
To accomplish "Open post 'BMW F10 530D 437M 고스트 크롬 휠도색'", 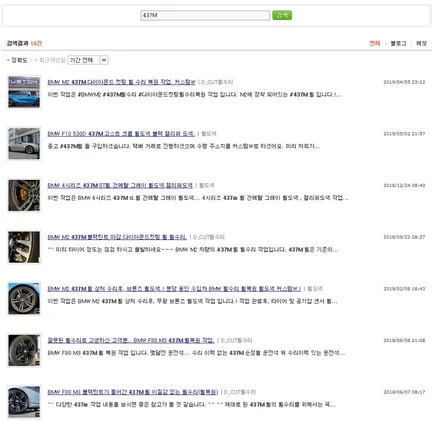I will 121,134.
